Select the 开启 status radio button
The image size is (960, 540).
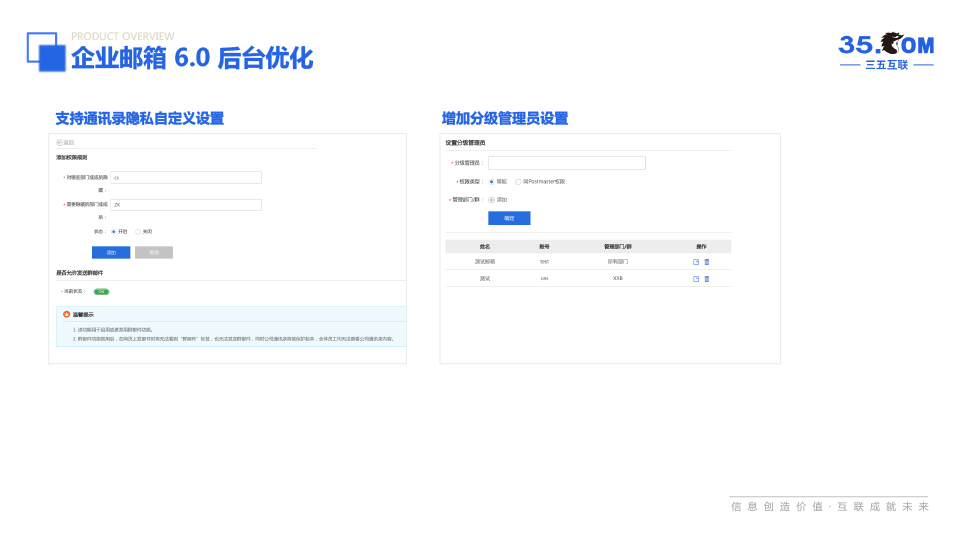point(113,231)
